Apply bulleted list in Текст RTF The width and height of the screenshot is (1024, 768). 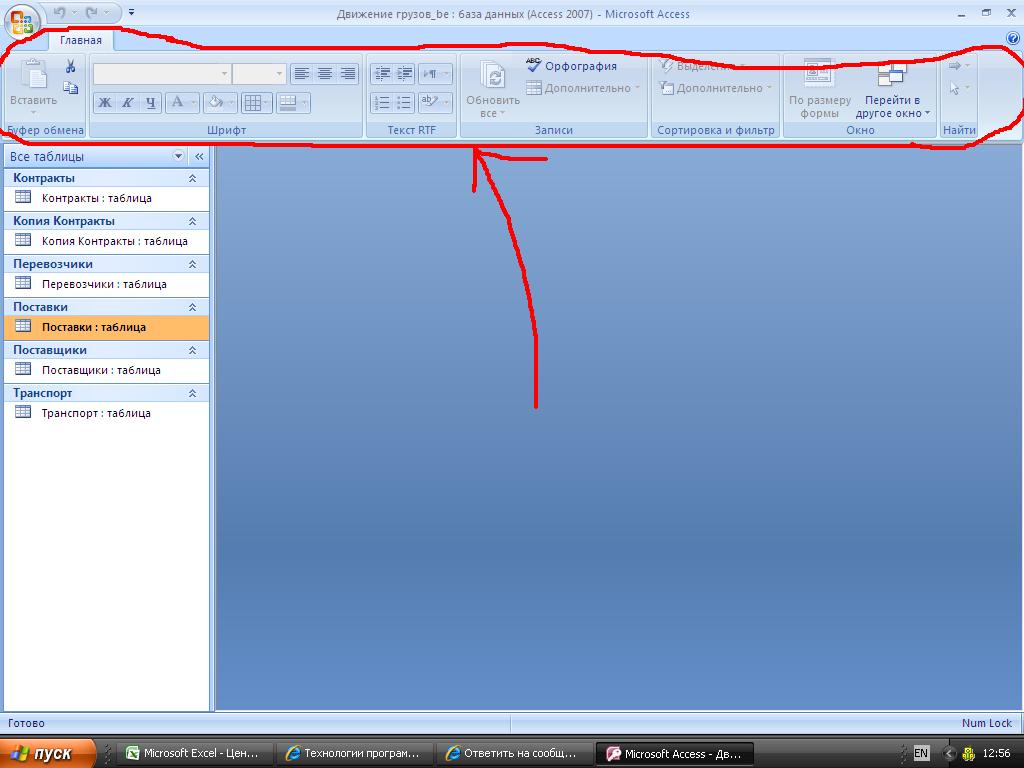(405, 103)
